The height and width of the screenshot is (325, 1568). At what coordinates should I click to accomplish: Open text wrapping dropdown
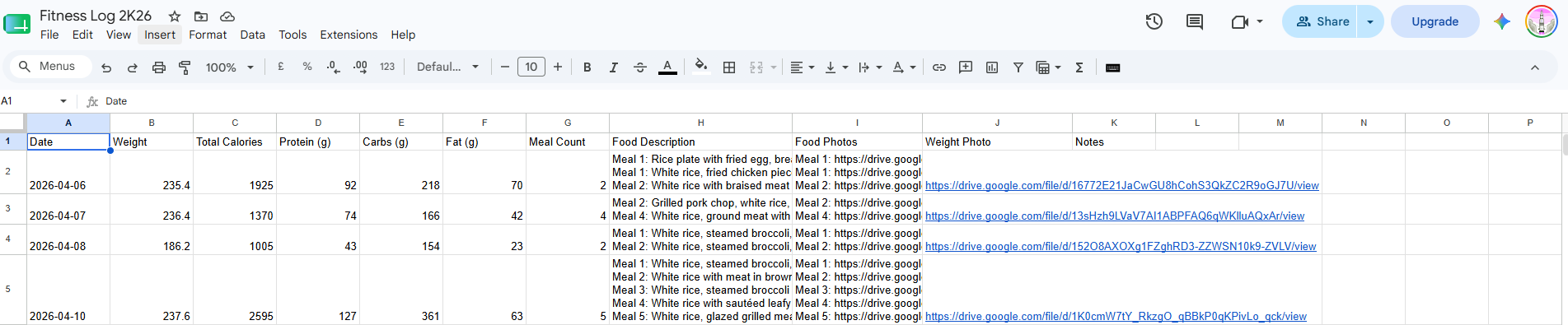870,67
